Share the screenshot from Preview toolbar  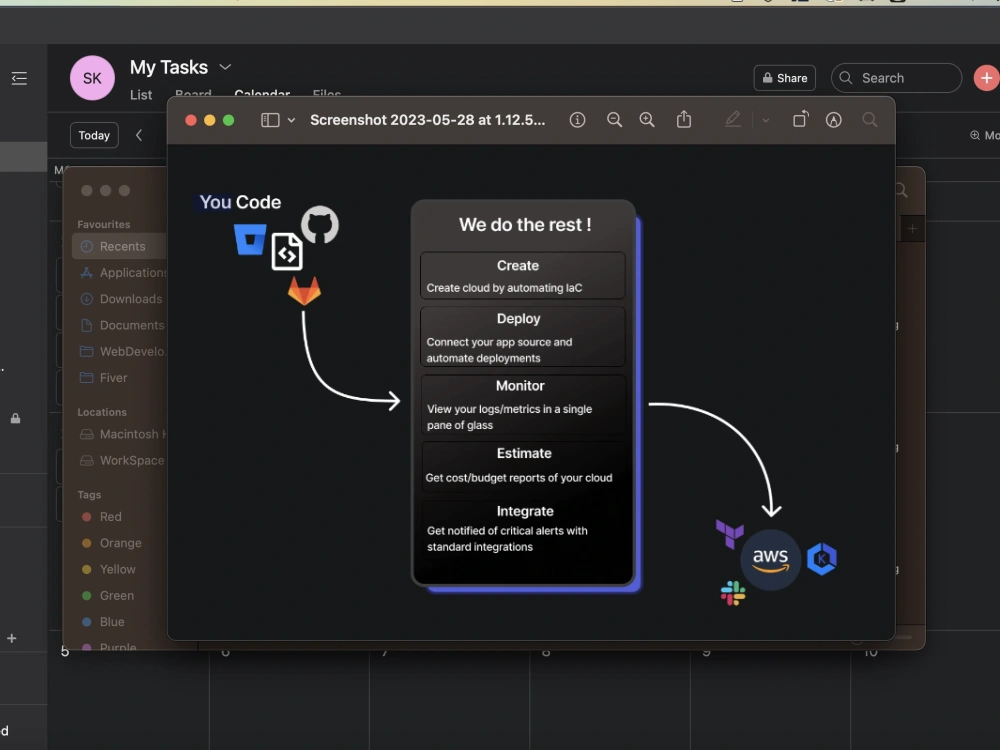684,119
